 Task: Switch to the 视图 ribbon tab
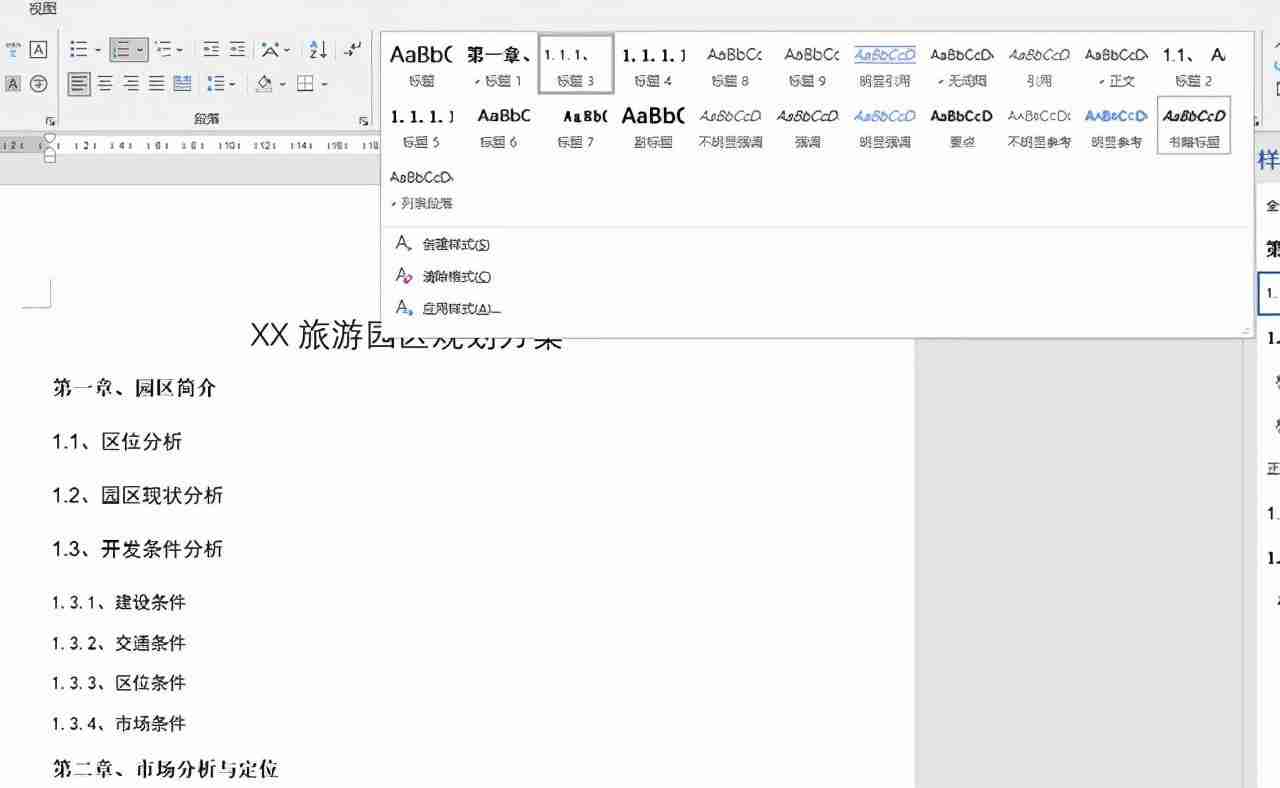click(x=42, y=7)
